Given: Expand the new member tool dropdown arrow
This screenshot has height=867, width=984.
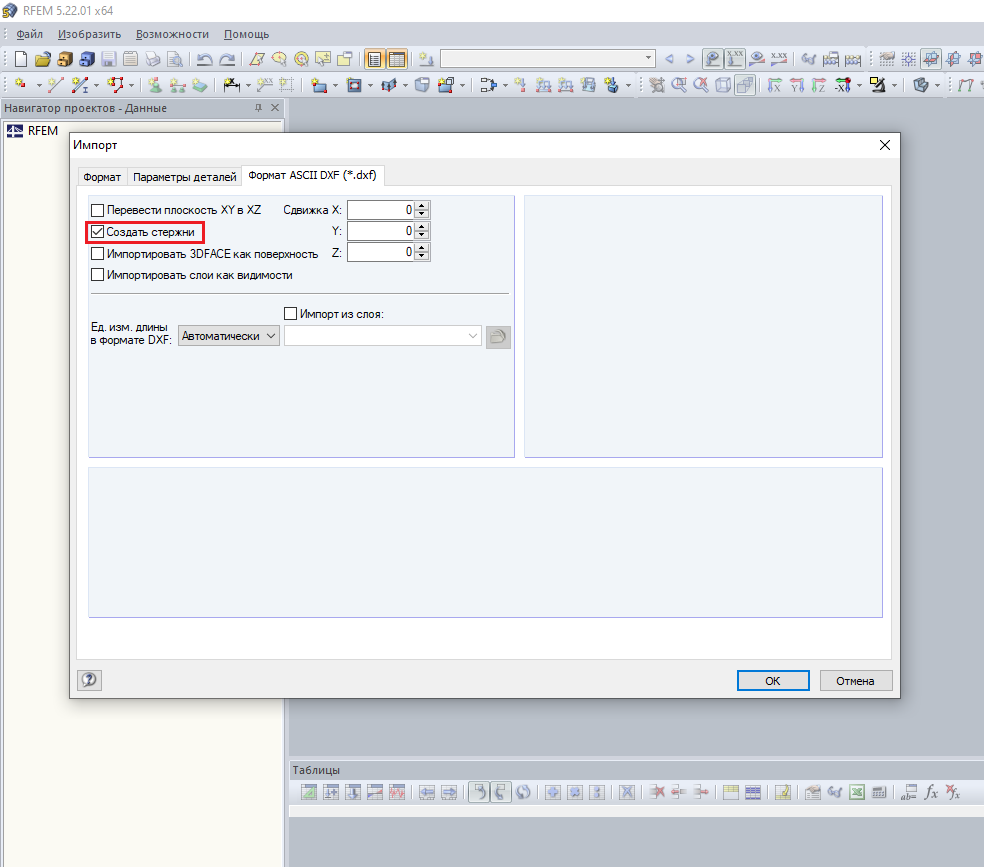Looking at the screenshot, I should click(96, 85).
